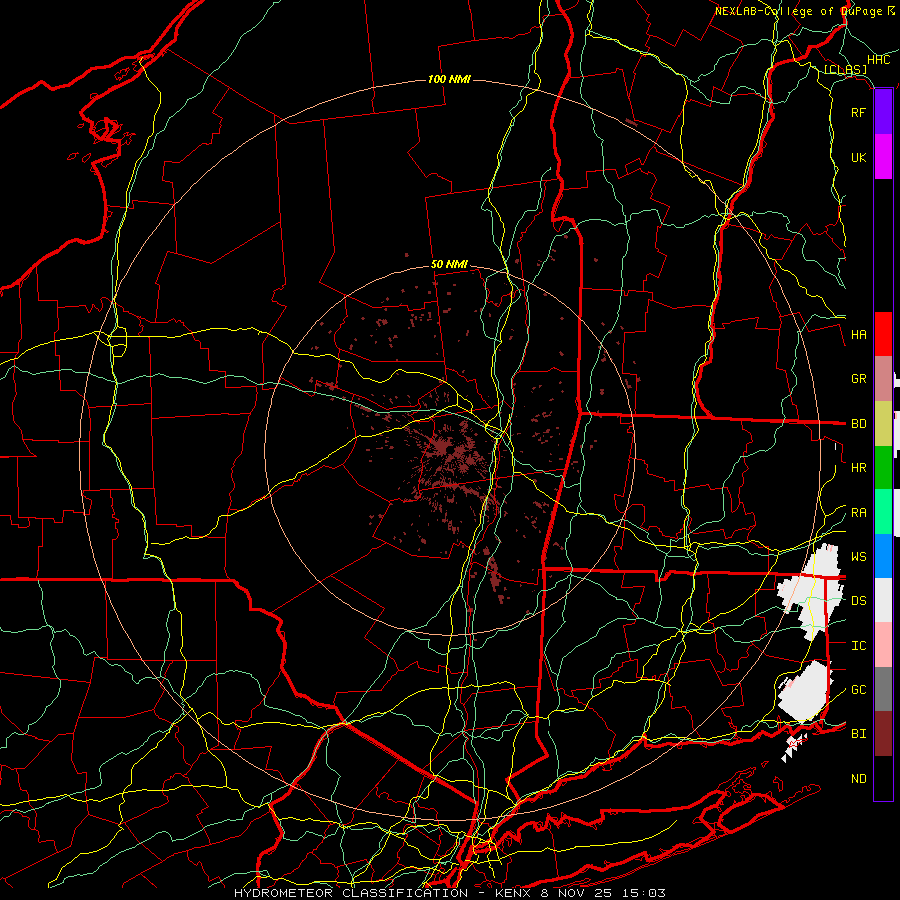The width and height of the screenshot is (900, 900).
Task: Click the HHC product label
Action: pos(879,60)
